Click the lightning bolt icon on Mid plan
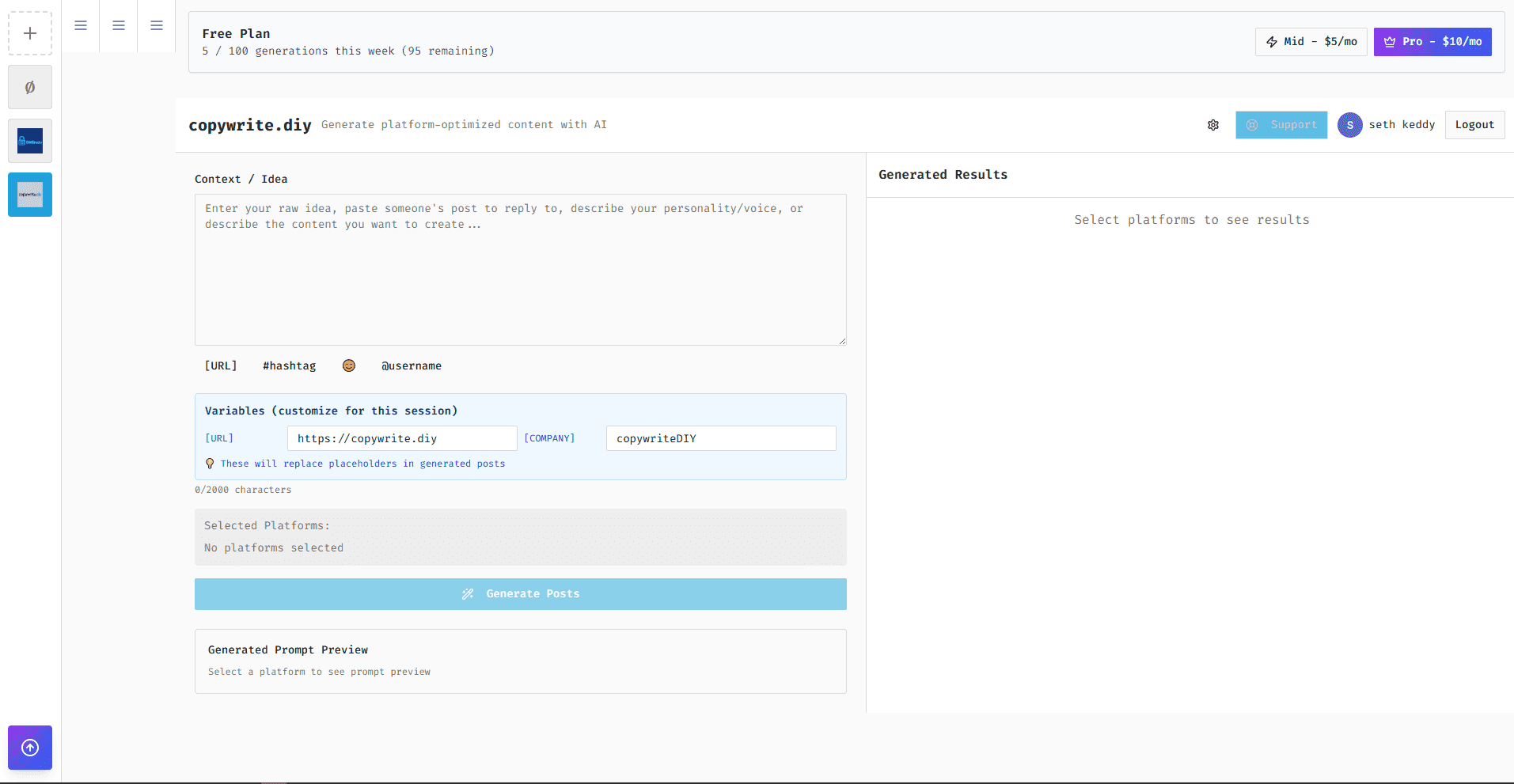1514x784 pixels. point(1272,42)
